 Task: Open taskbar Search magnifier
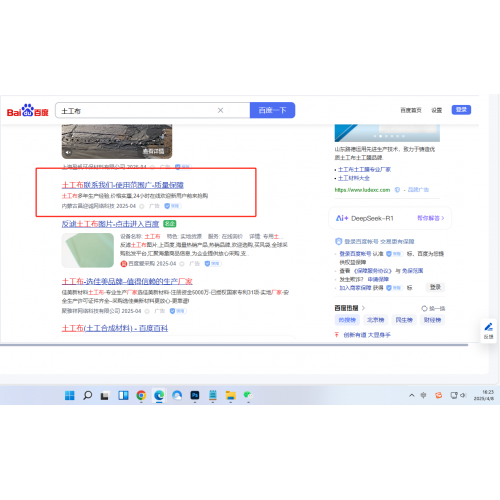click(88, 395)
